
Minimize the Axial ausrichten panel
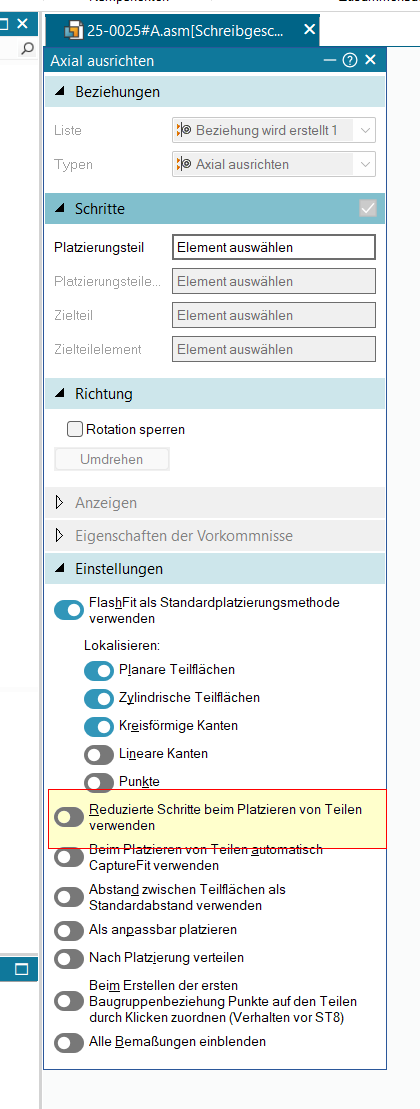click(329, 60)
